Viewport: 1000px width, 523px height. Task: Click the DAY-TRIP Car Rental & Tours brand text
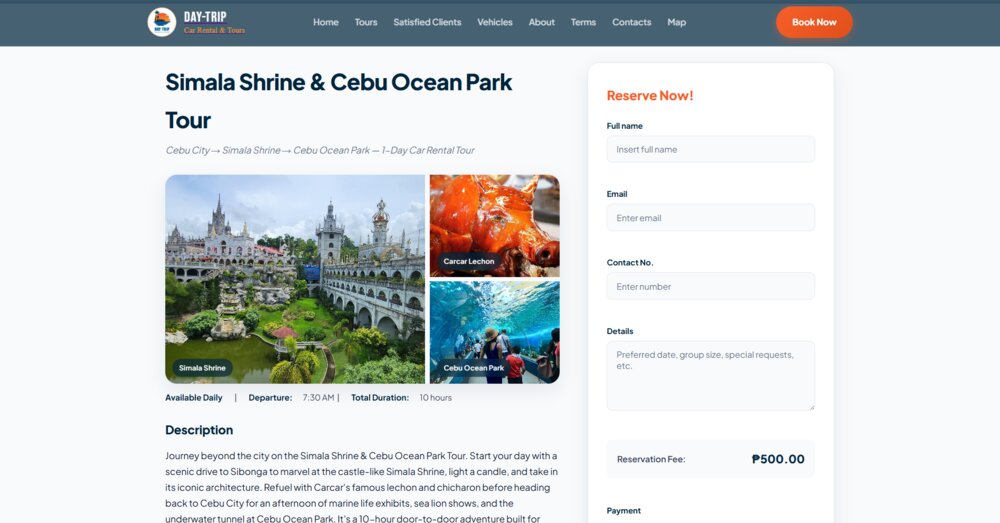pyautogui.click(x=214, y=22)
